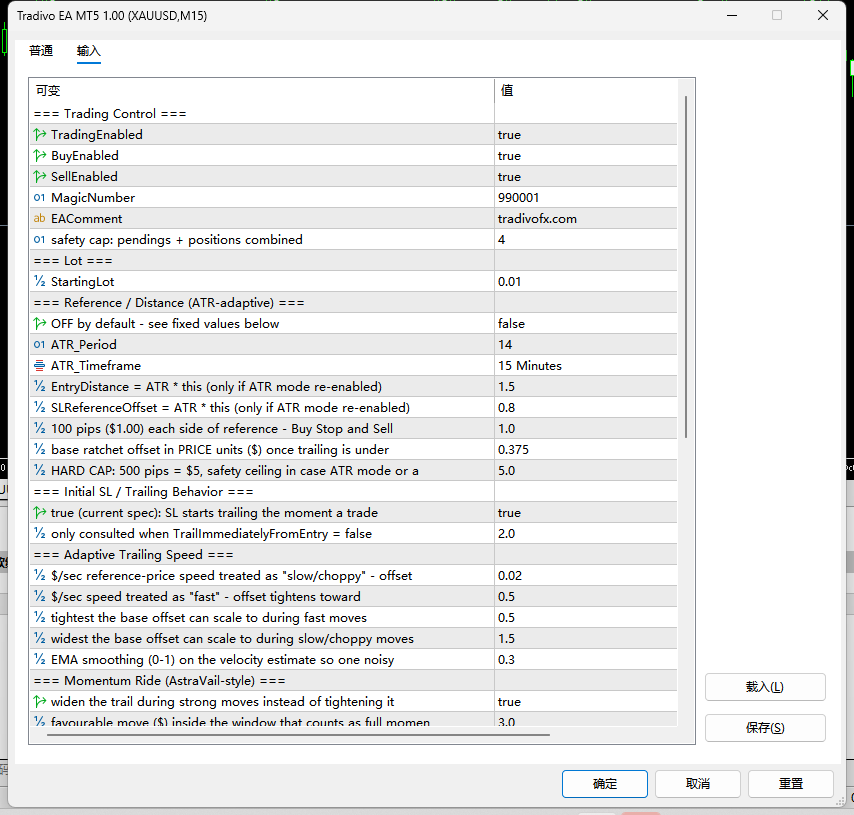Click the BuyEnabled boolean type icon
854x815 pixels.
click(39, 155)
